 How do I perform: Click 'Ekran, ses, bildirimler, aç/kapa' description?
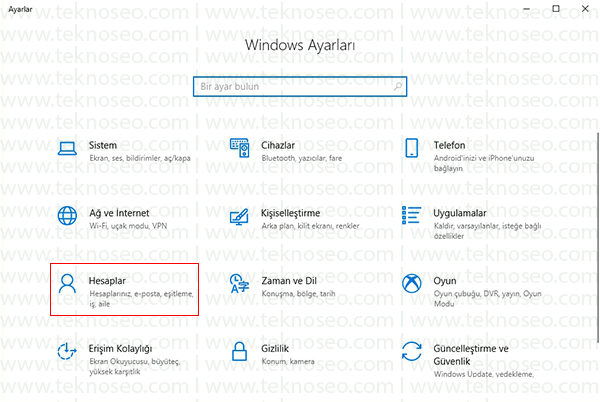140,158
